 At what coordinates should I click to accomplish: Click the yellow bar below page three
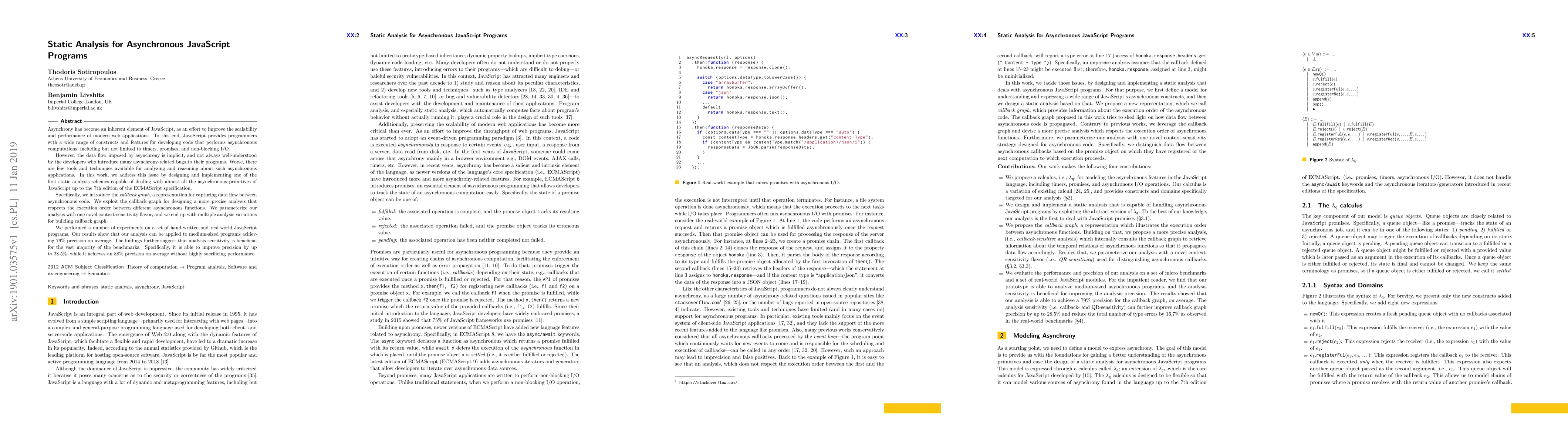912,408
